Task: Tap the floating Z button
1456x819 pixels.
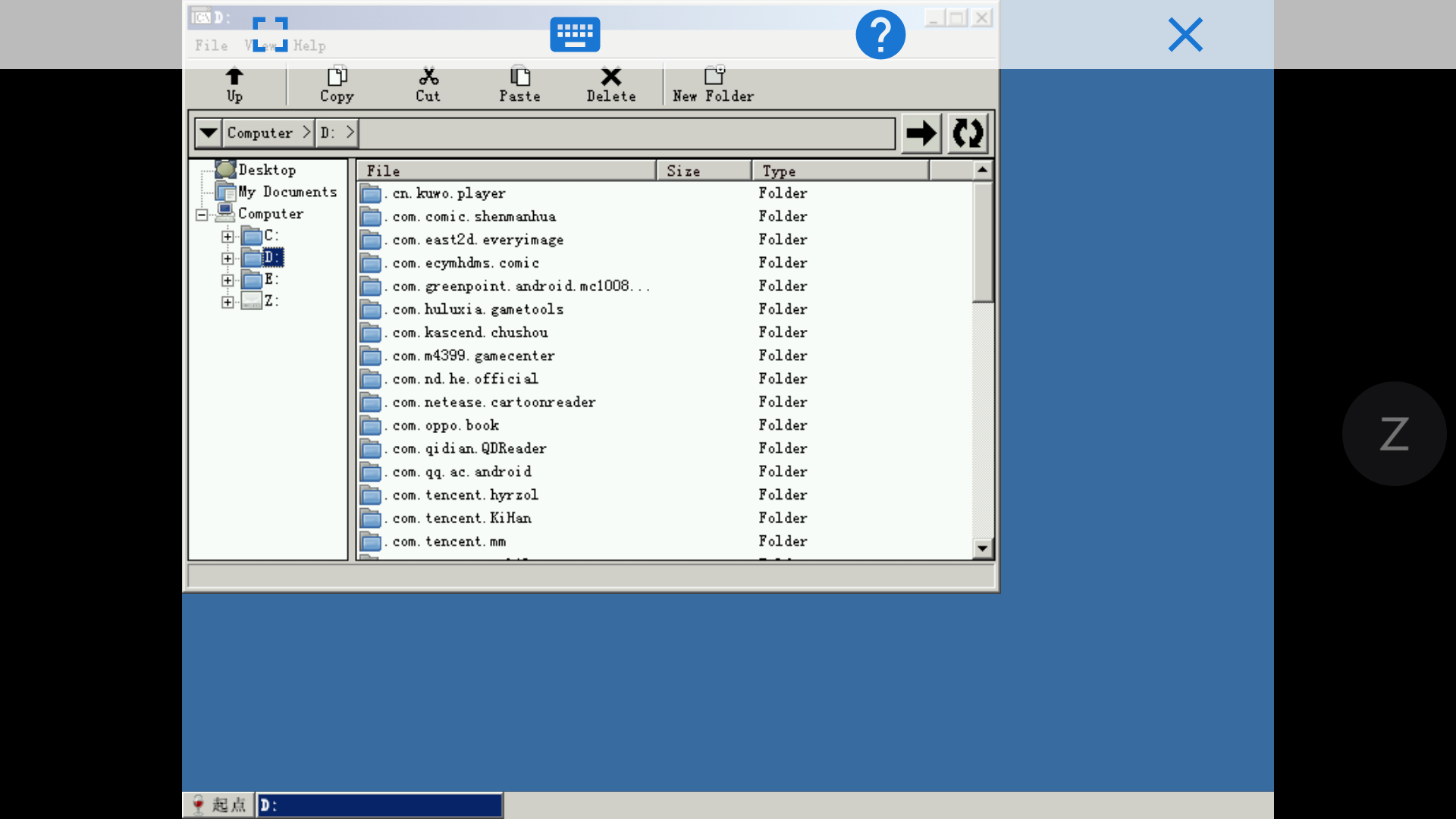Action: (1394, 434)
